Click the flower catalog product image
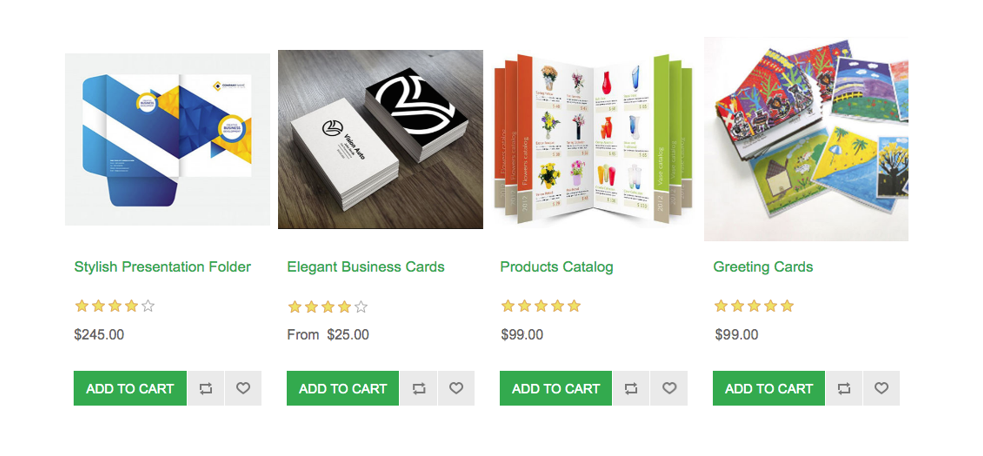The height and width of the screenshot is (456, 983). tap(593, 139)
